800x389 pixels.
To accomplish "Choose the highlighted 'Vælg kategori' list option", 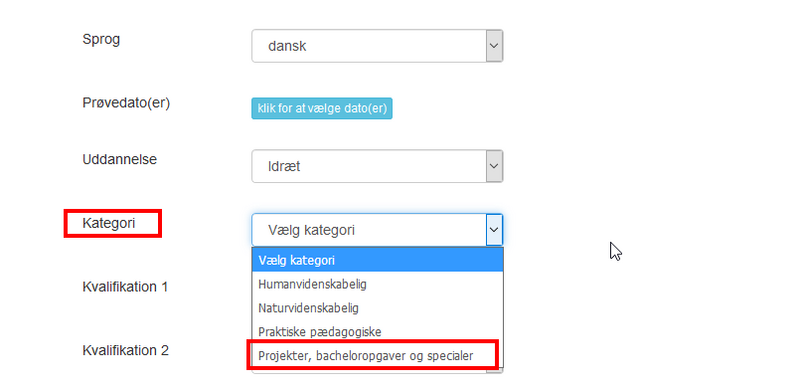I will tap(377, 260).
